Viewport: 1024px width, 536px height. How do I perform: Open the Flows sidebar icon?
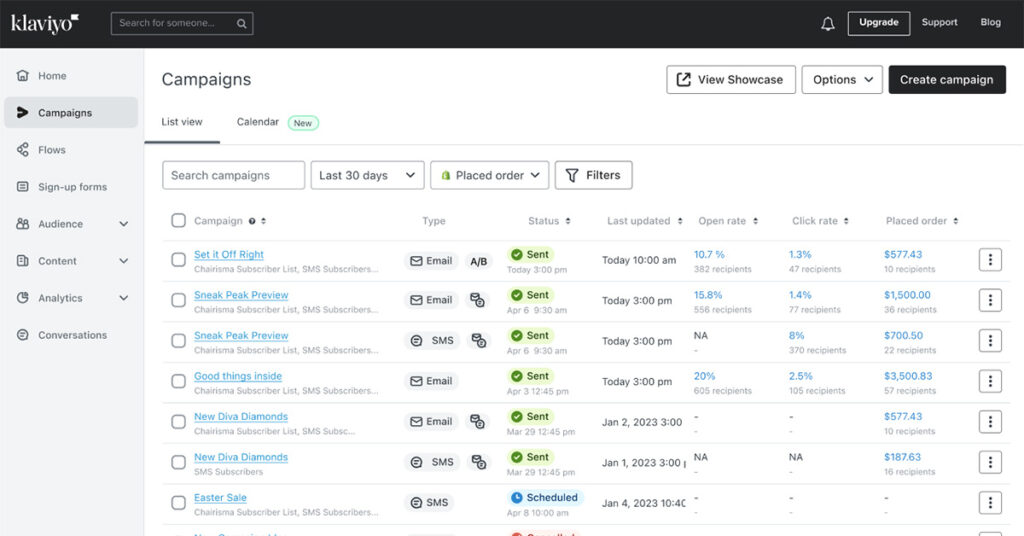pyautogui.click(x=23, y=150)
